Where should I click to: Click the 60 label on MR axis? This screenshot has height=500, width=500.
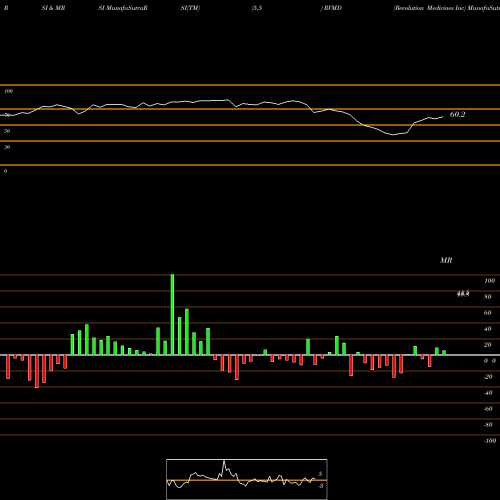[488, 313]
